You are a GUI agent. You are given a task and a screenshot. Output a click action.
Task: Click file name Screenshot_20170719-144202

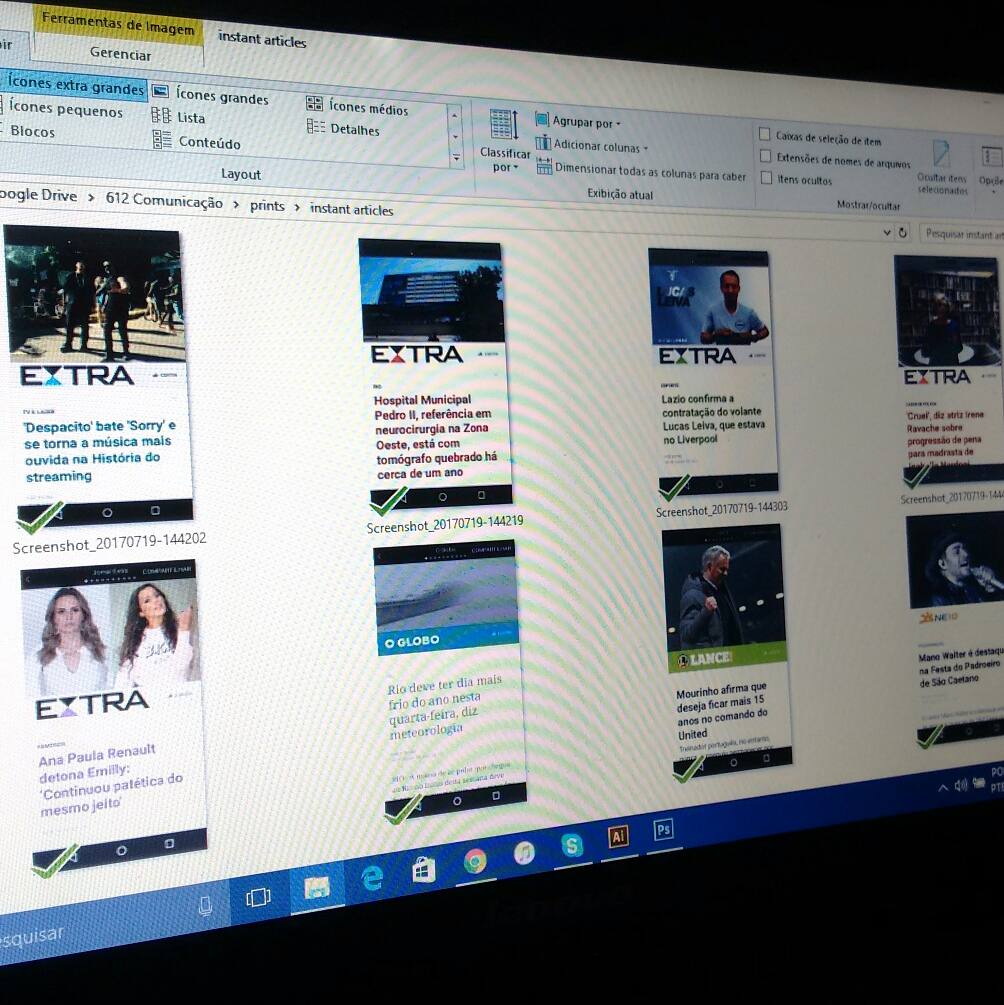pos(110,542)
